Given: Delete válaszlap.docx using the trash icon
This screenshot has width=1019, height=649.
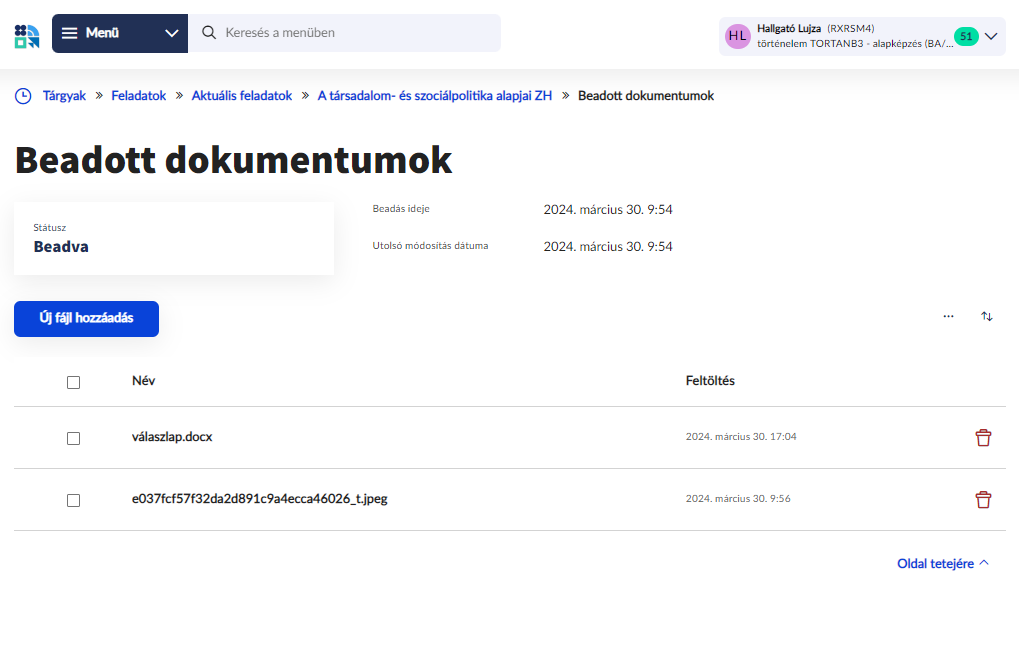Looking at the screenshot, I should tap(983, 437).
